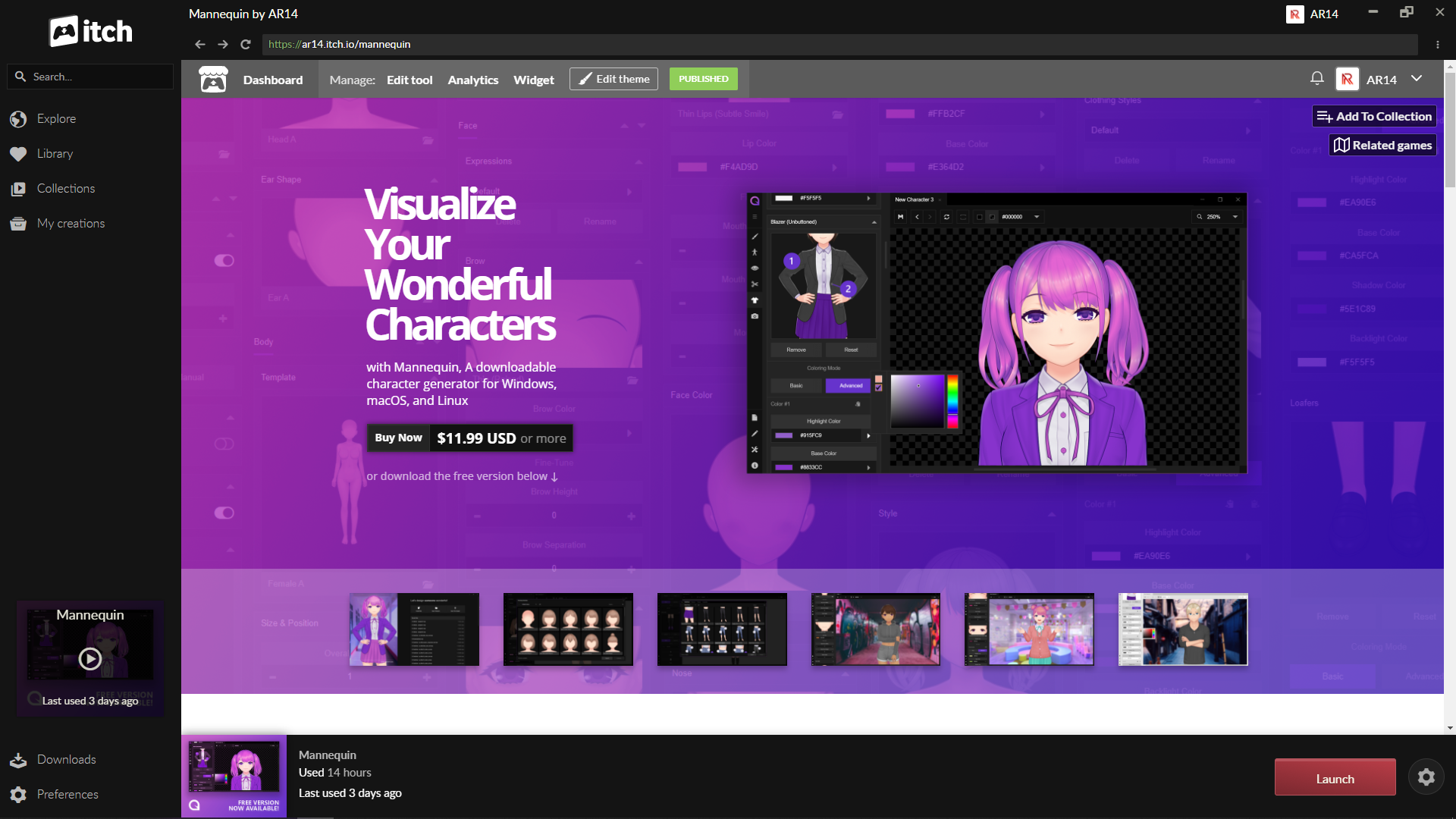
Task: Click the PUBLISHED status button
Action: (x=704, y=79)
